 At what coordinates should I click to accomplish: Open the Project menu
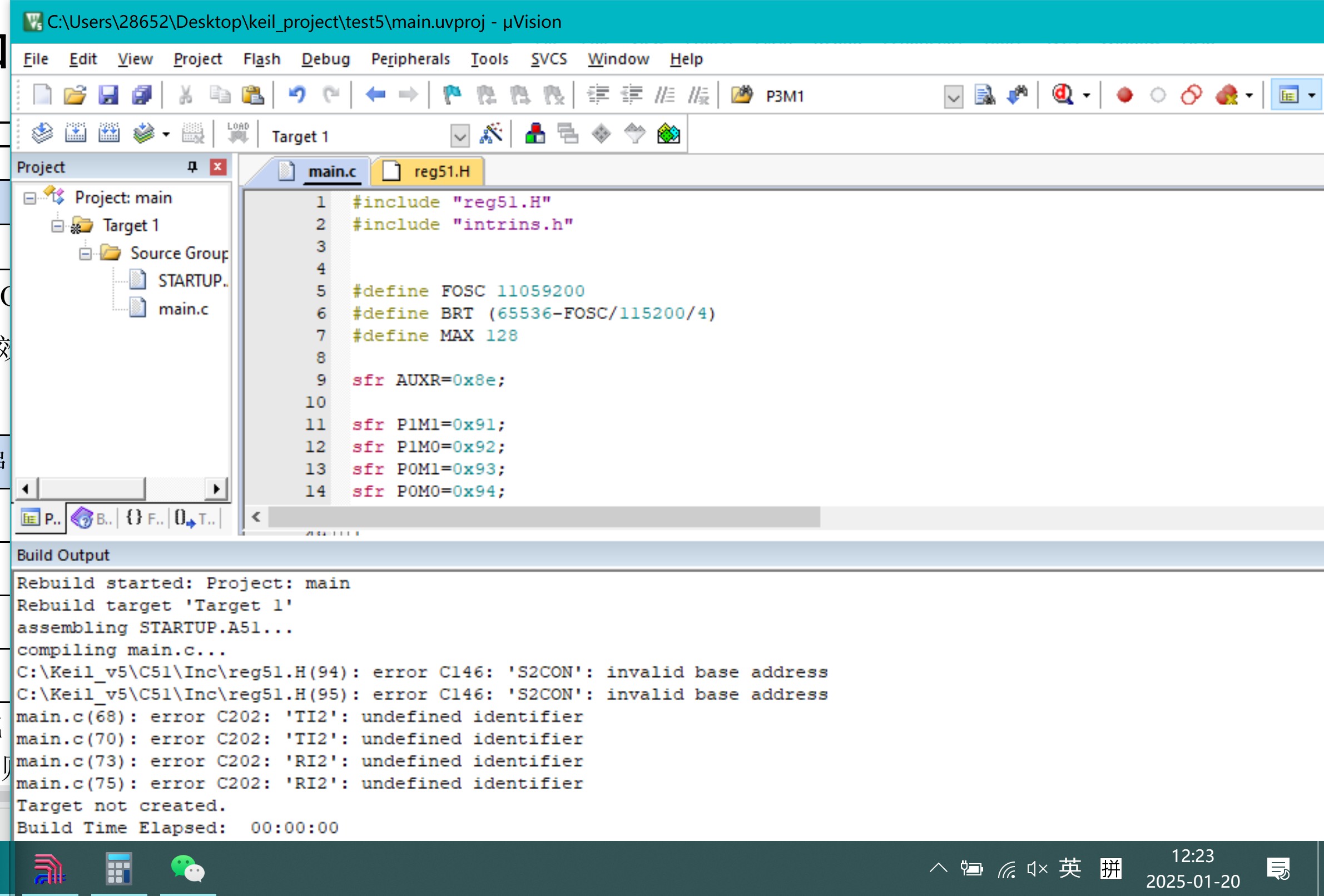(198, 59)
